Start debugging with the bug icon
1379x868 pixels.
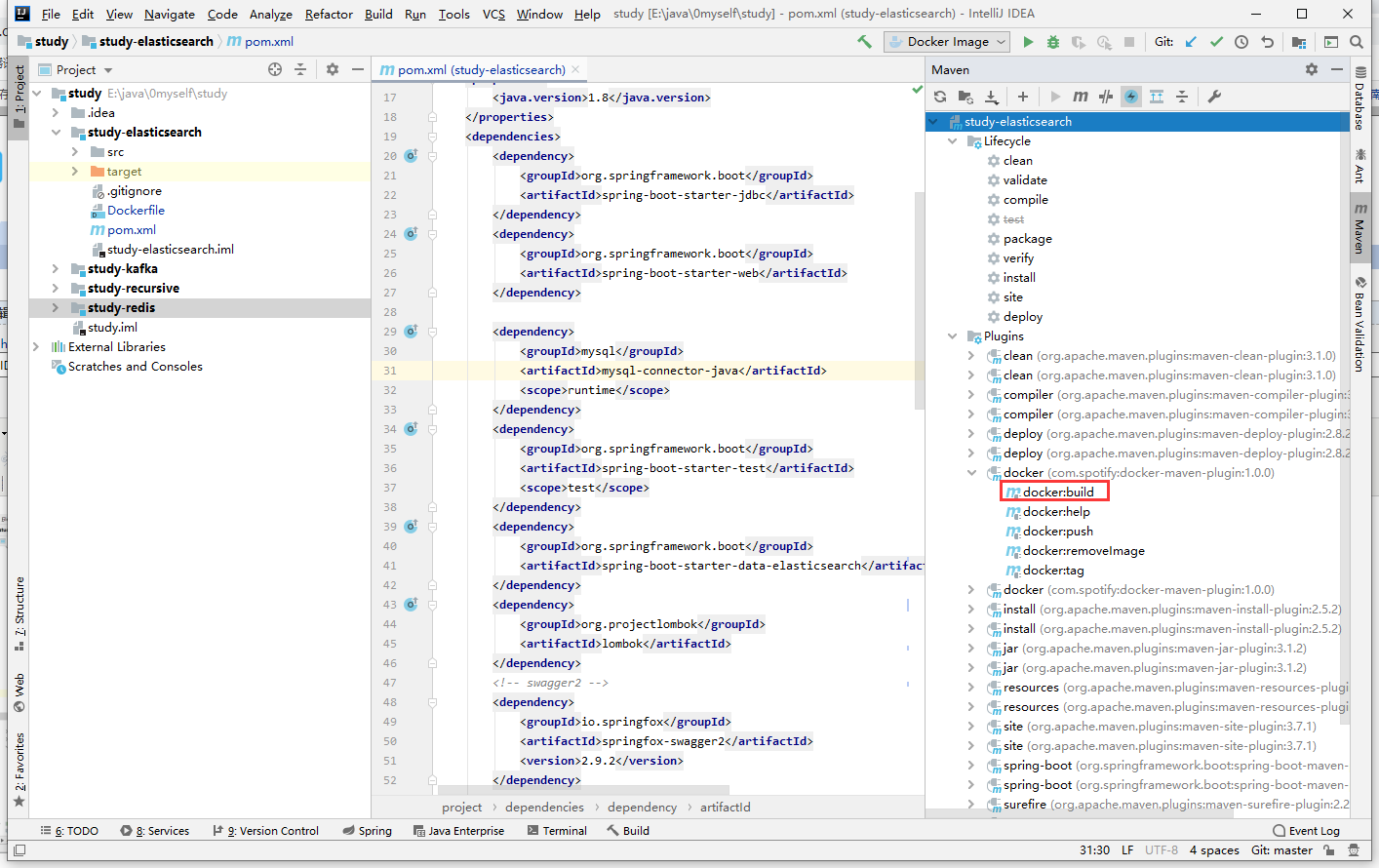[x=1053, y=42]
